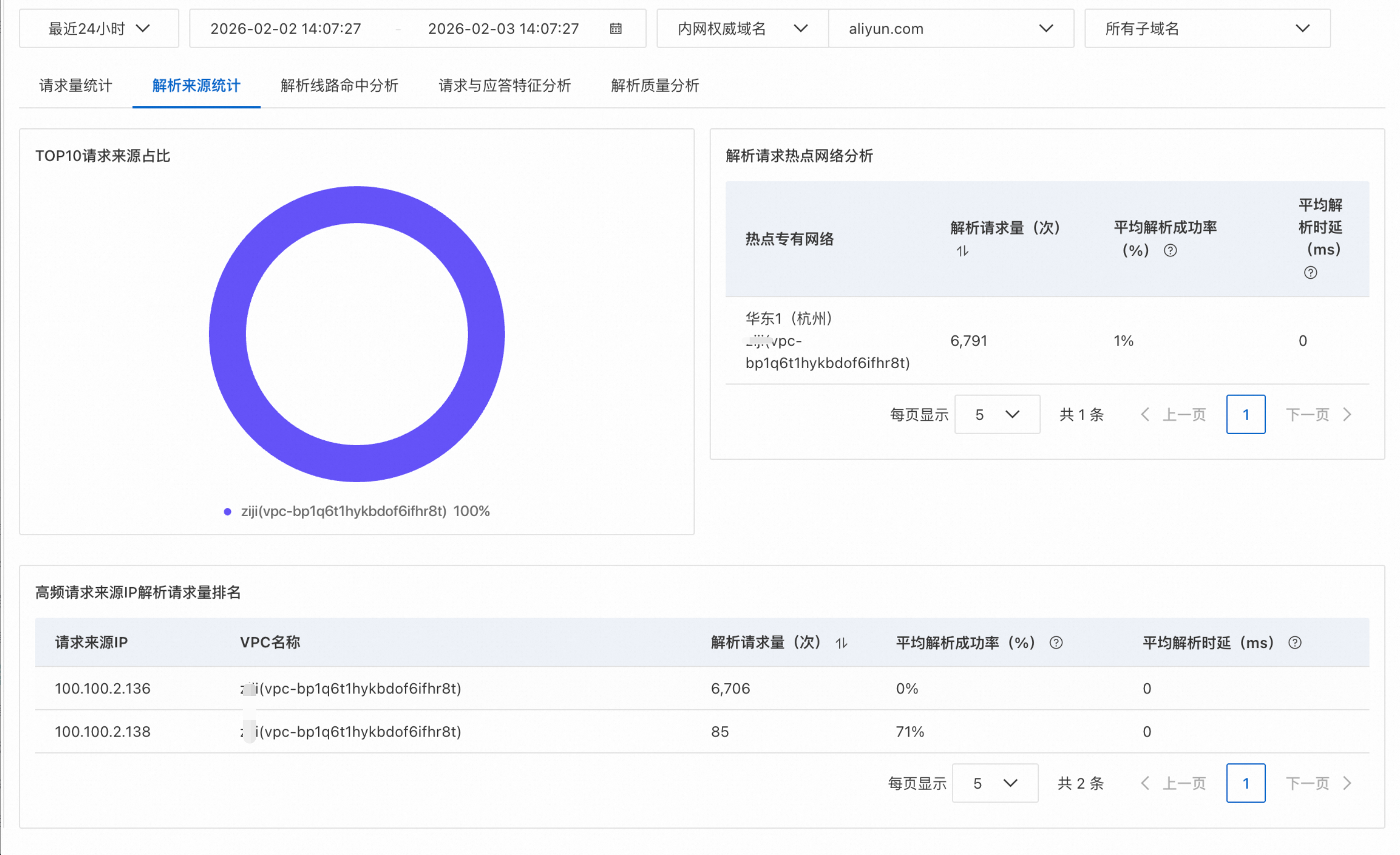Go to 请求与应答特征分析 tab

pos(504,86)
